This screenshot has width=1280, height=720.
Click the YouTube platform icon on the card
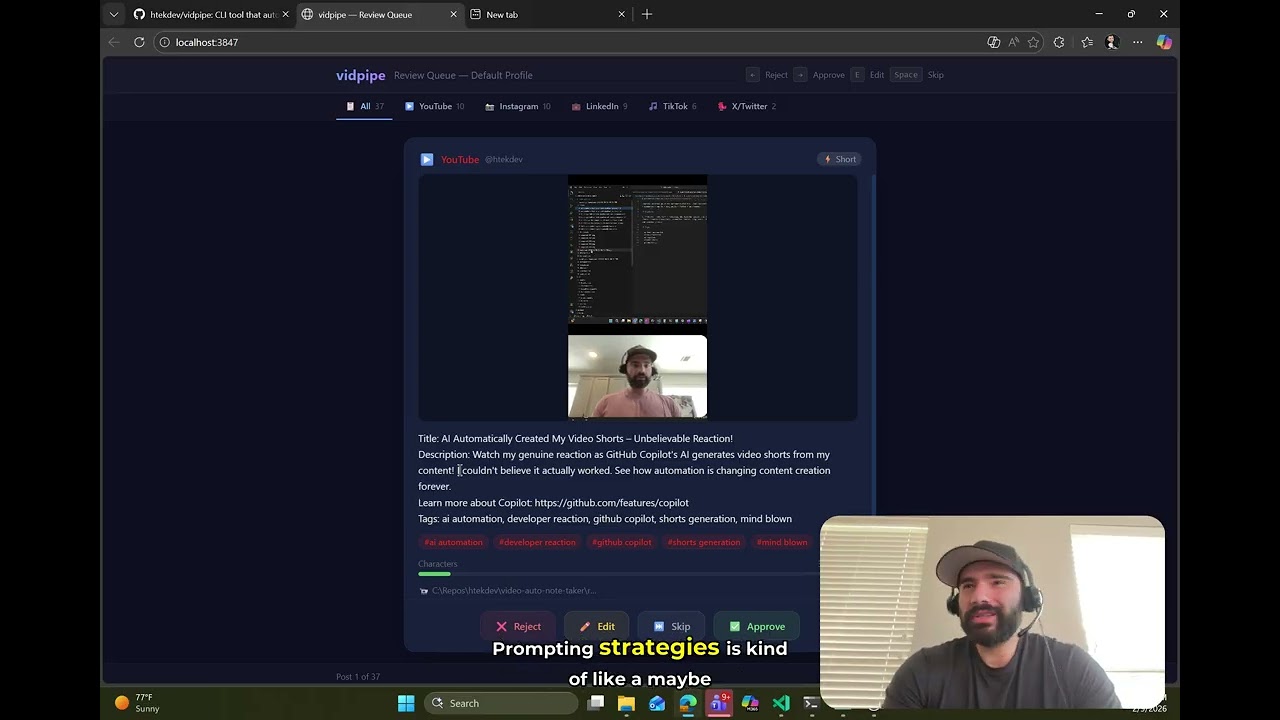click(427, 159)
